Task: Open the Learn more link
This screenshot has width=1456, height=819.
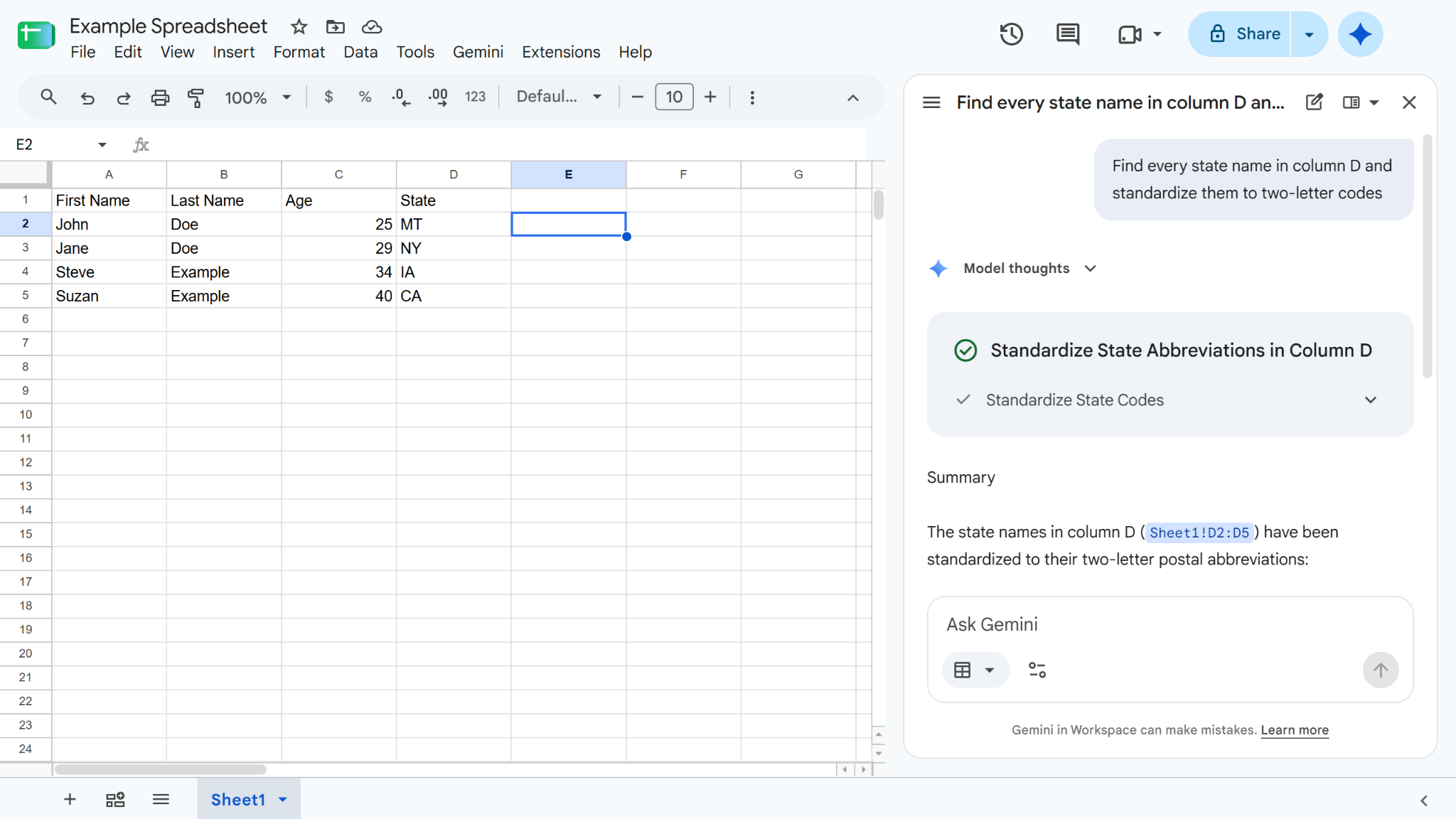Action: [1295, 730]
